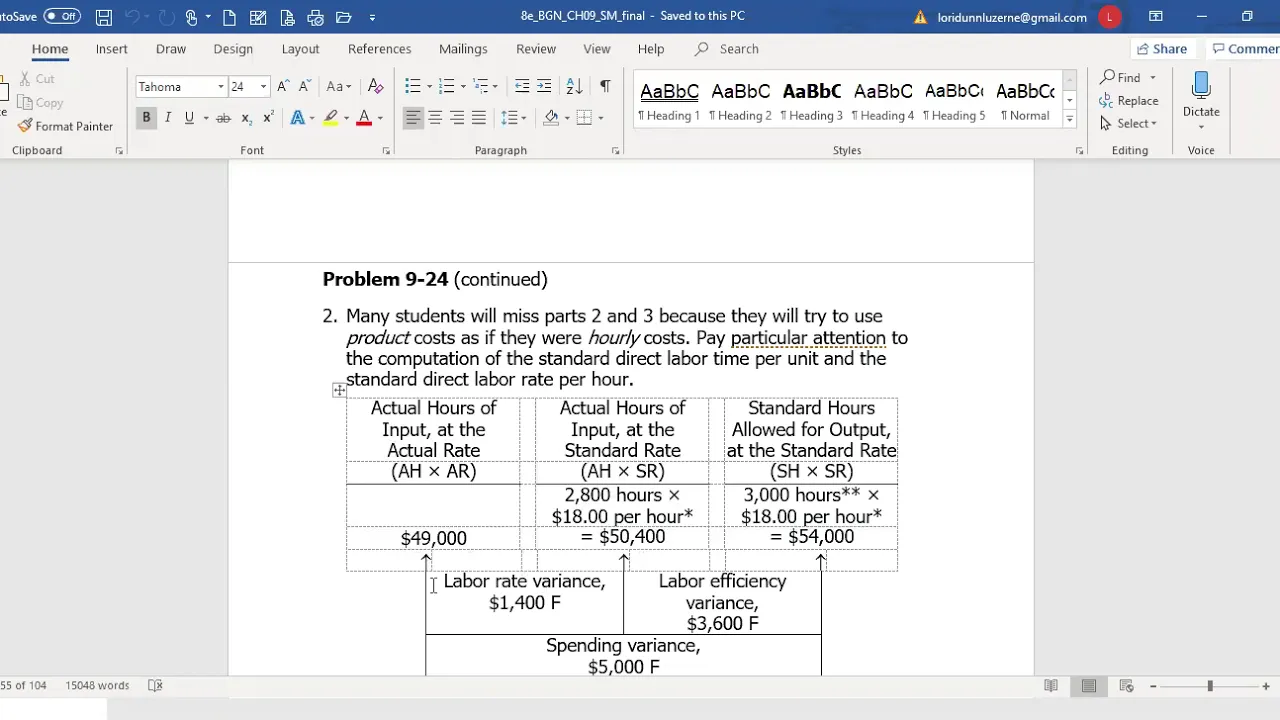Image resolution: width=1280 pixels, height=720 pixels.
Task: Expand the Customize Quick Access Toolbar arrow
Action: click(373, 17)
